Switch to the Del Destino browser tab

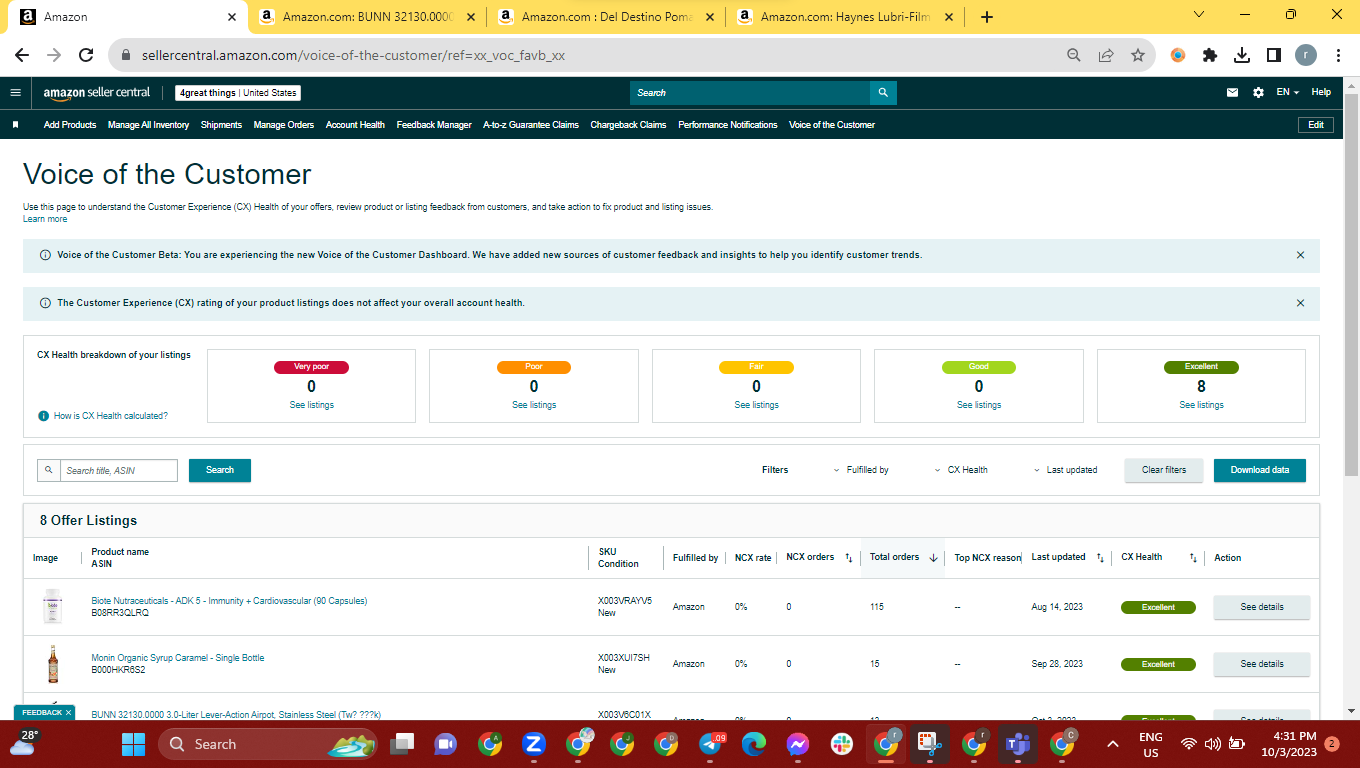pyautogui.click(x=607, y=17)
